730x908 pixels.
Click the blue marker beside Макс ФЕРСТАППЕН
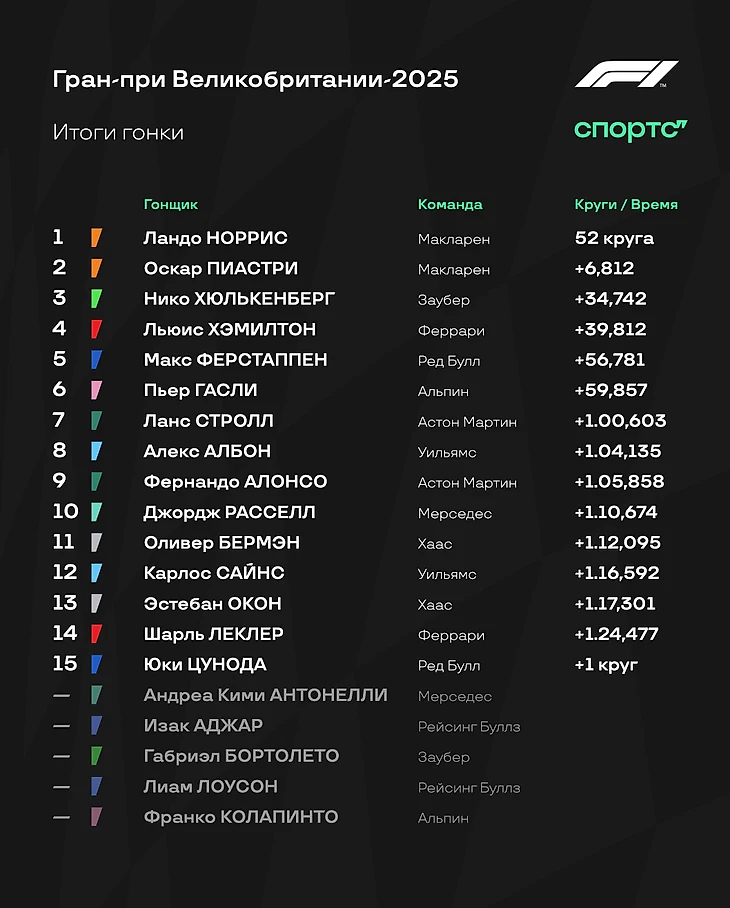point(96,360)
